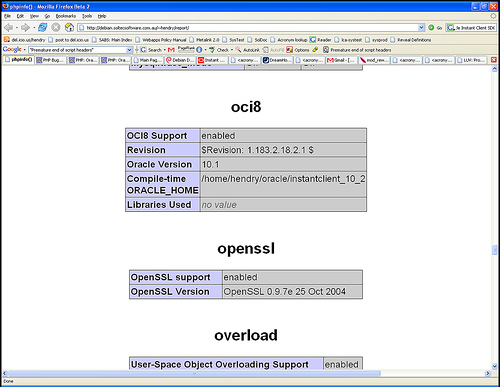Click the Google toolbar Search button
This screenshot has width=500, height=387.
(151, 50)
